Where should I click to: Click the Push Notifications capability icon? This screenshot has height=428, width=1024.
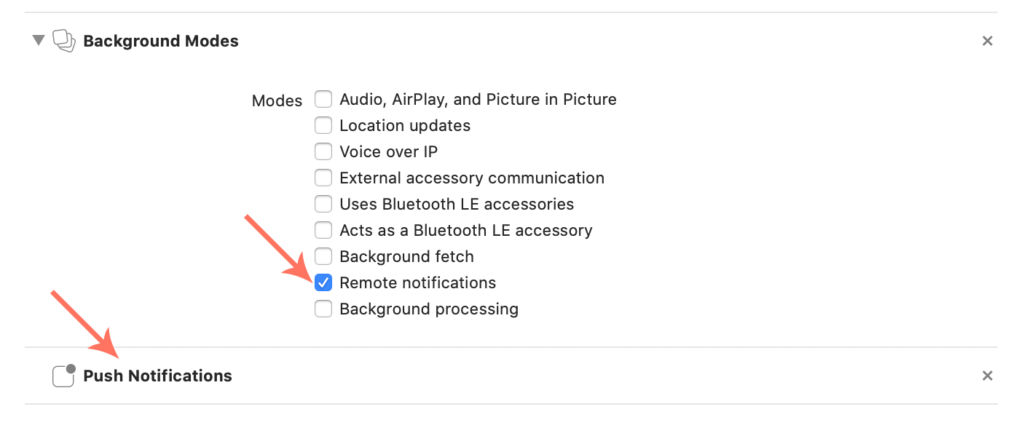coord(64,376)
